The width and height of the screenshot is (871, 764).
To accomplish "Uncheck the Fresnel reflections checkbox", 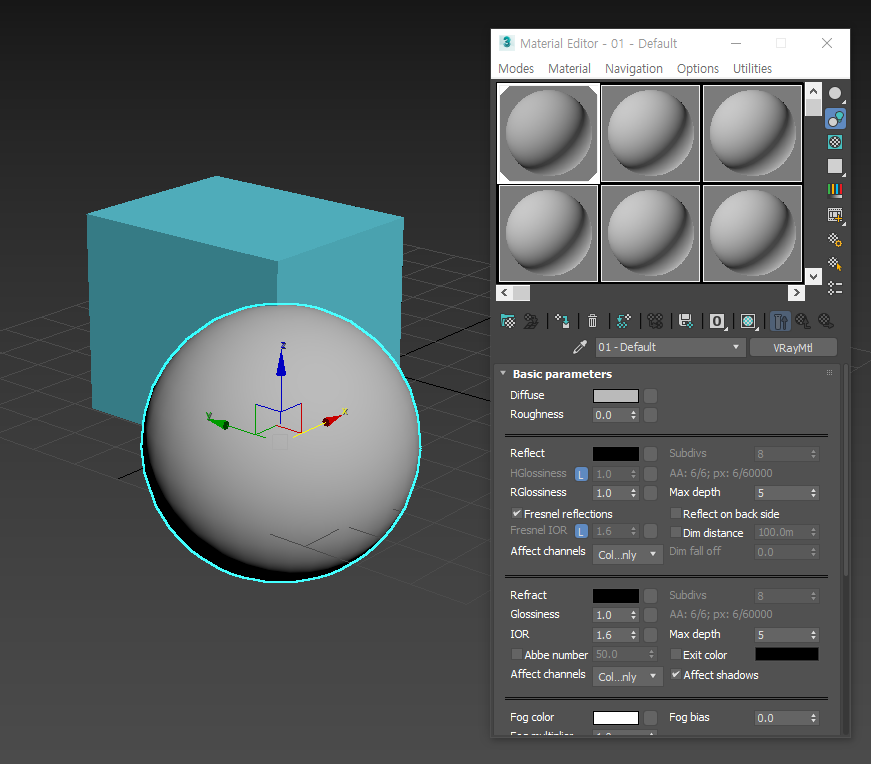I will (517, 513).
